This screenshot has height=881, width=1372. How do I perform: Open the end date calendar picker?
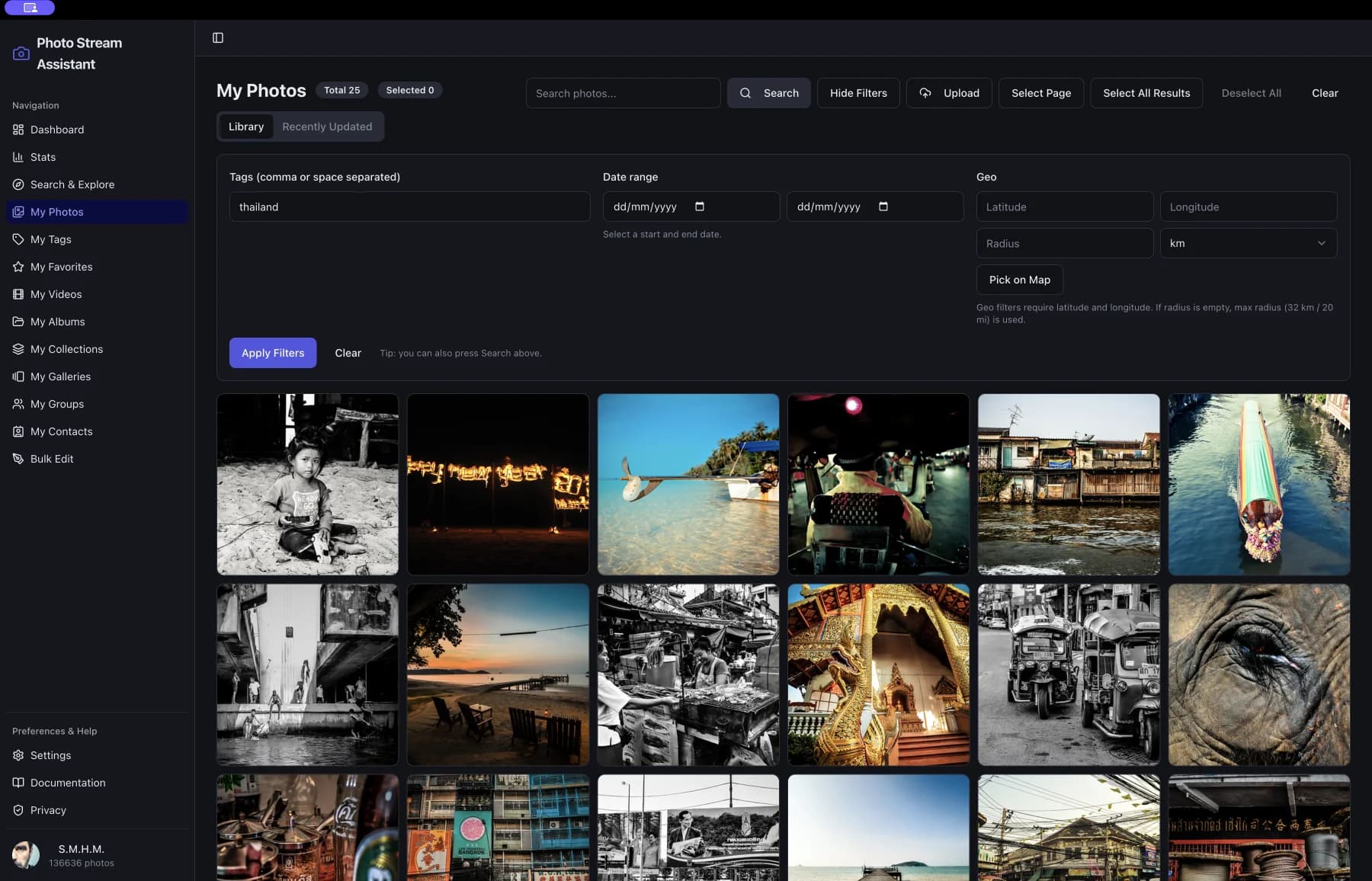coord(883,206)
